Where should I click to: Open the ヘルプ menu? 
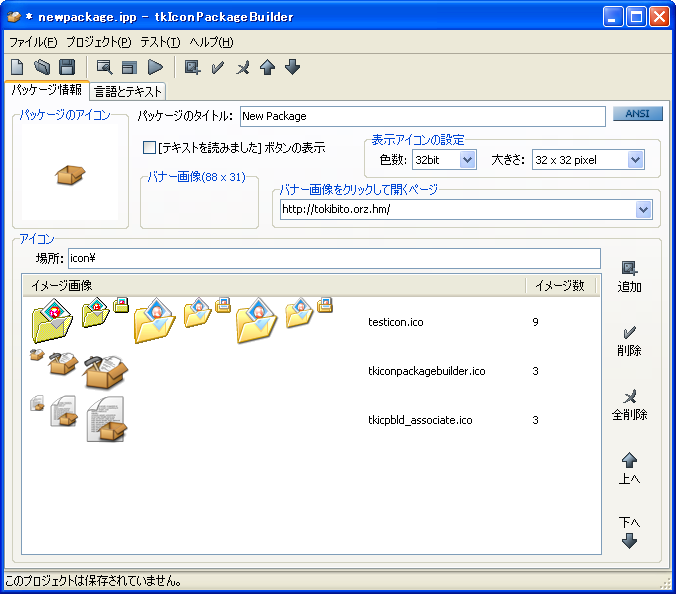pyautogui.click(x=211, y=42)
